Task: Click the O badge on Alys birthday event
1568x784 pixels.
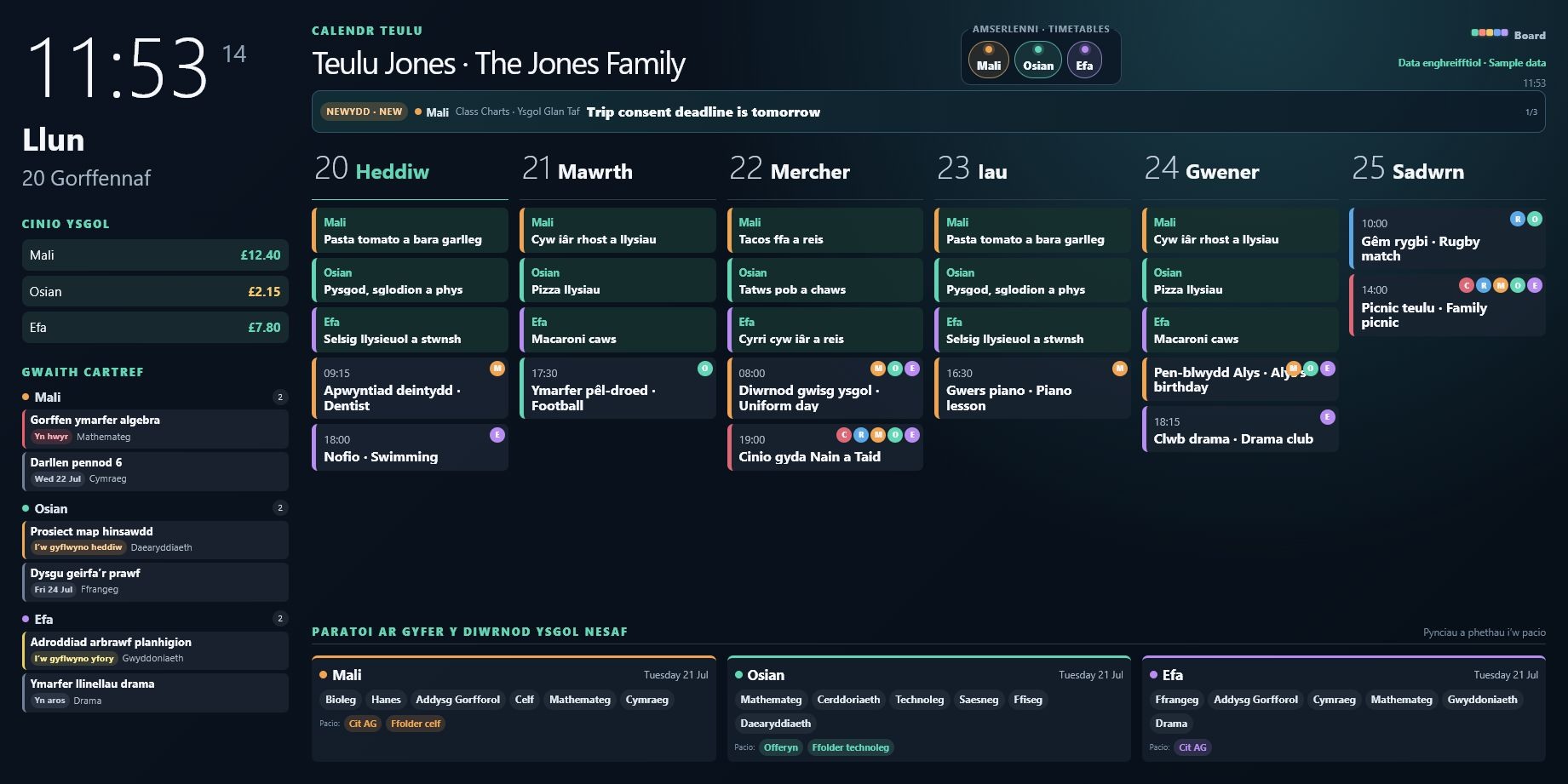Action: click(x=1311, y=369)
